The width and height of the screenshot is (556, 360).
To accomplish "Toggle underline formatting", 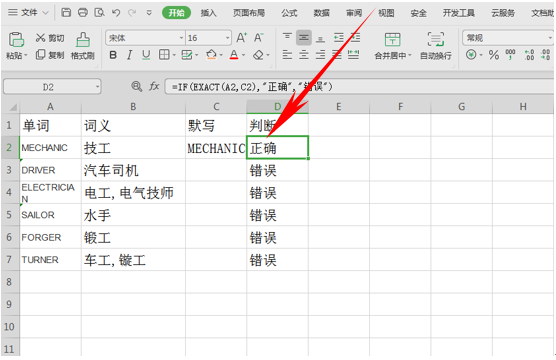I will tap(146, 55).
